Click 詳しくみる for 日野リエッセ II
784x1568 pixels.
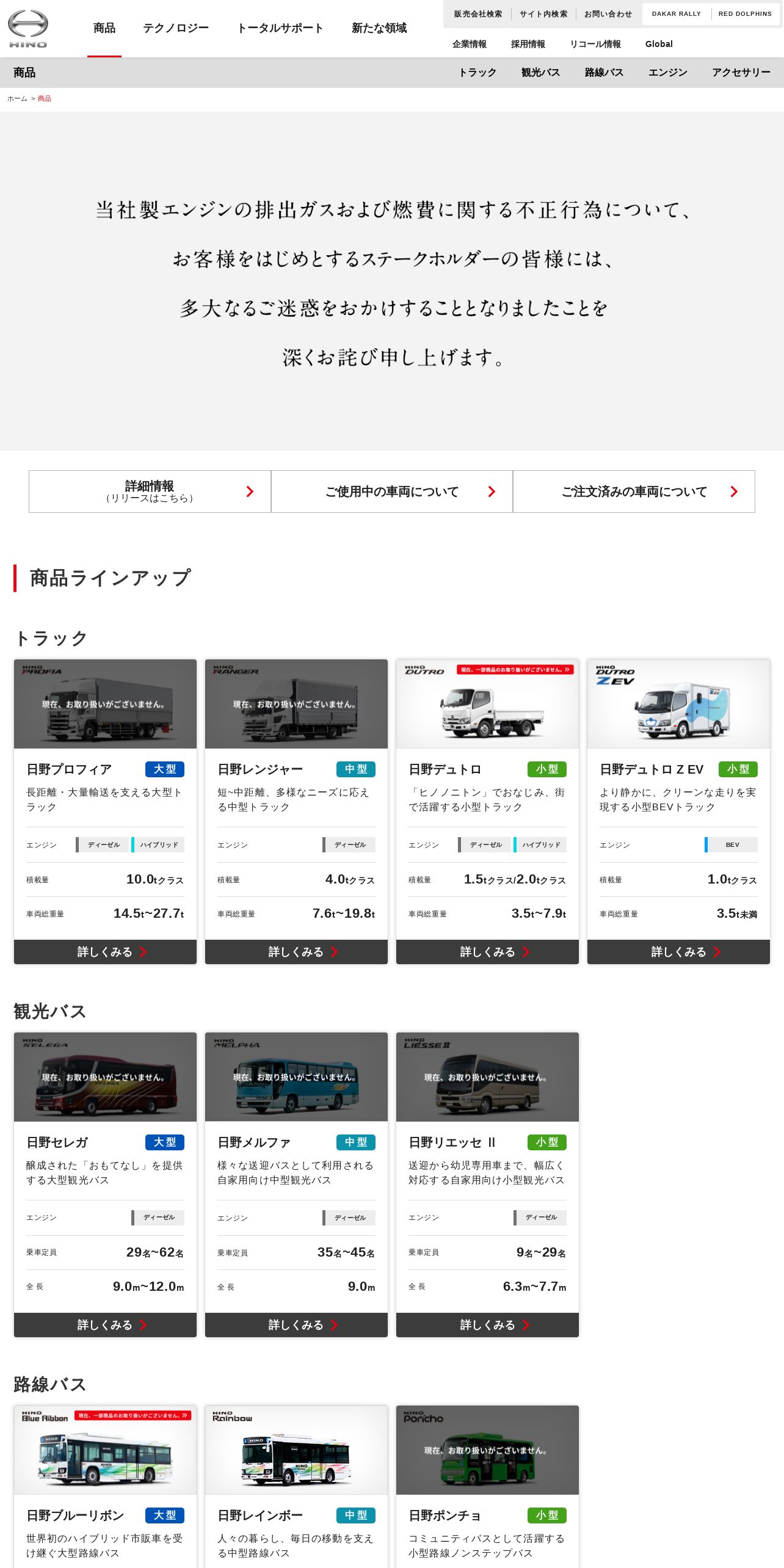(487, 1325)
